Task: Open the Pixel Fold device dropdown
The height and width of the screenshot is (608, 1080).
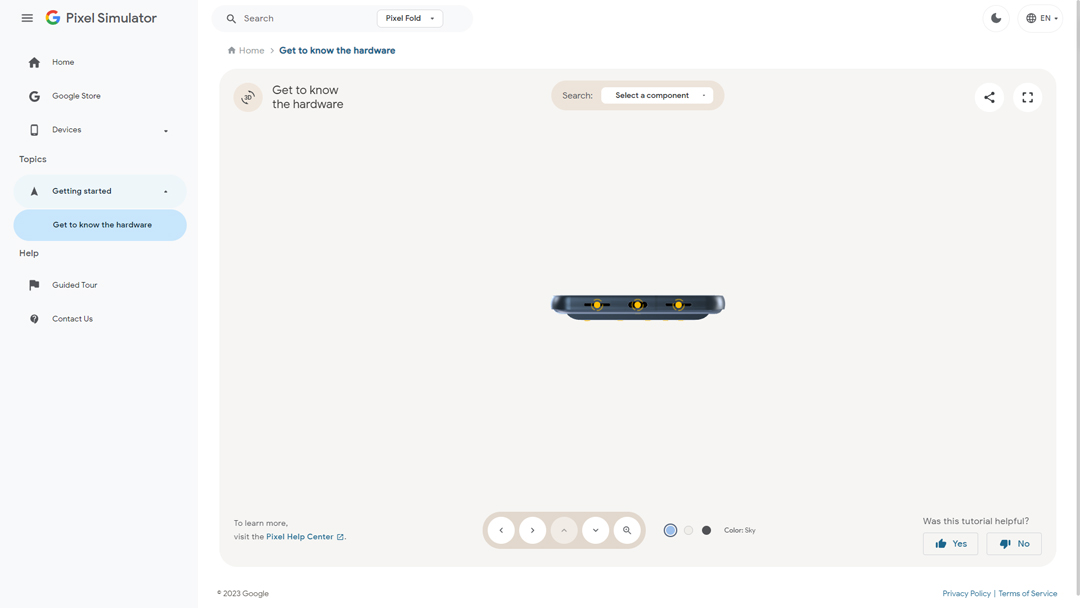Action: [x=410, y=18]
